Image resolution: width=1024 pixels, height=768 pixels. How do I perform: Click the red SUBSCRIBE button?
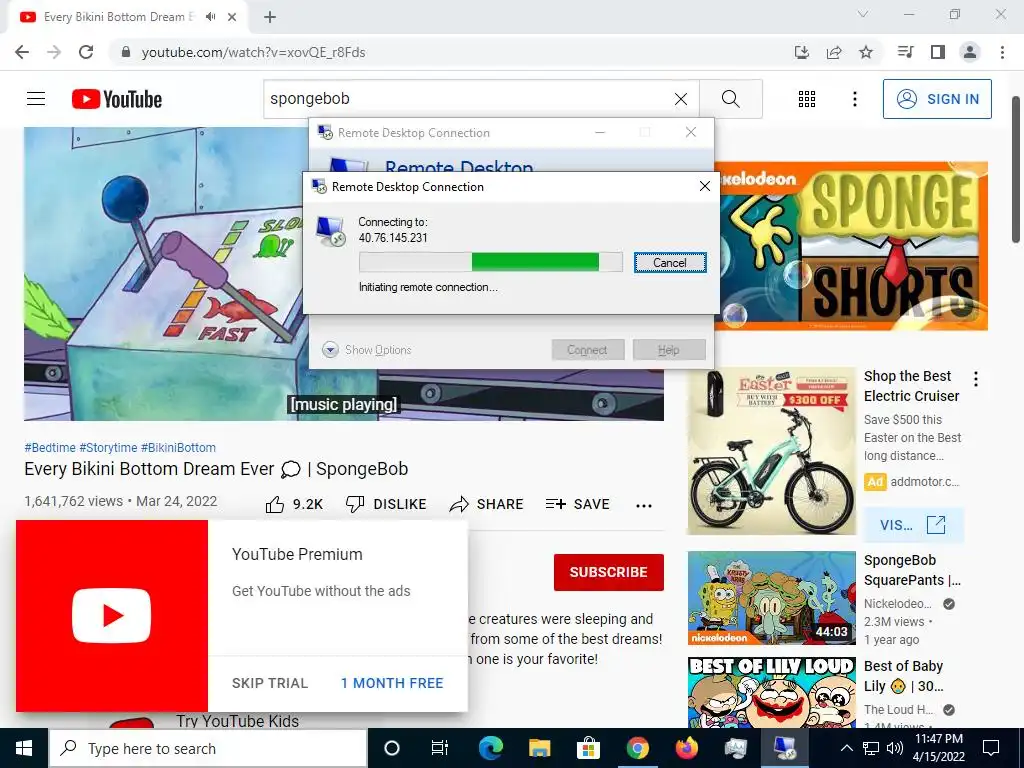point(609,572)
